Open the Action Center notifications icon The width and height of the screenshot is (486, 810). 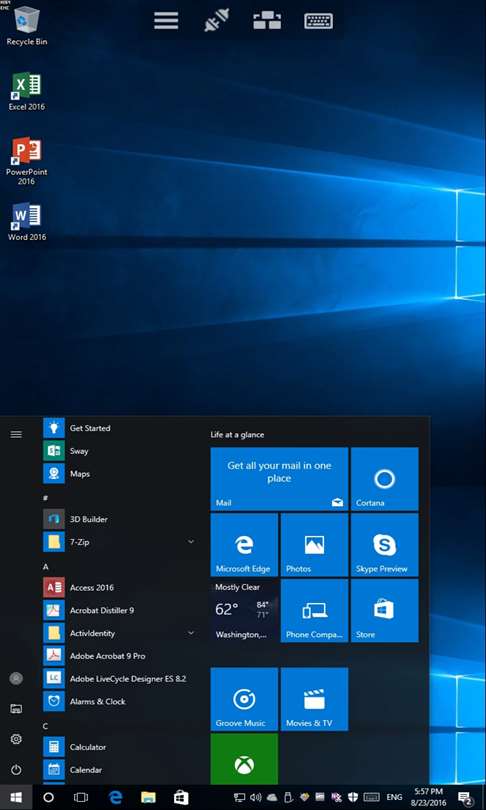click(x=465, y=797)
